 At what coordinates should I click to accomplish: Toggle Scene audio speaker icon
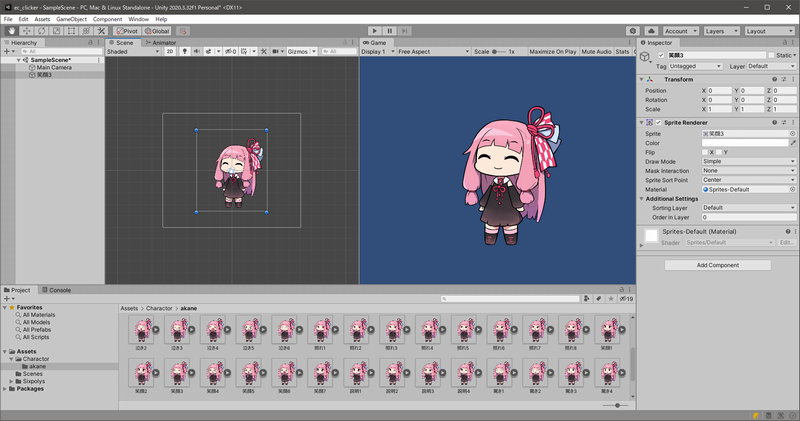click(x=196, y=52)
